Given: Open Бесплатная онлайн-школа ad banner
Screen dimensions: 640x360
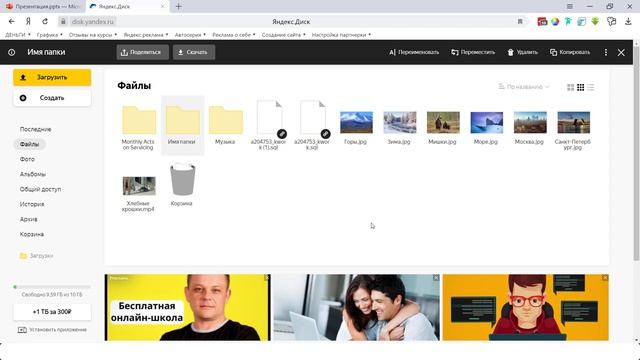Looking at the screenshot, I should tap(187, 307).
